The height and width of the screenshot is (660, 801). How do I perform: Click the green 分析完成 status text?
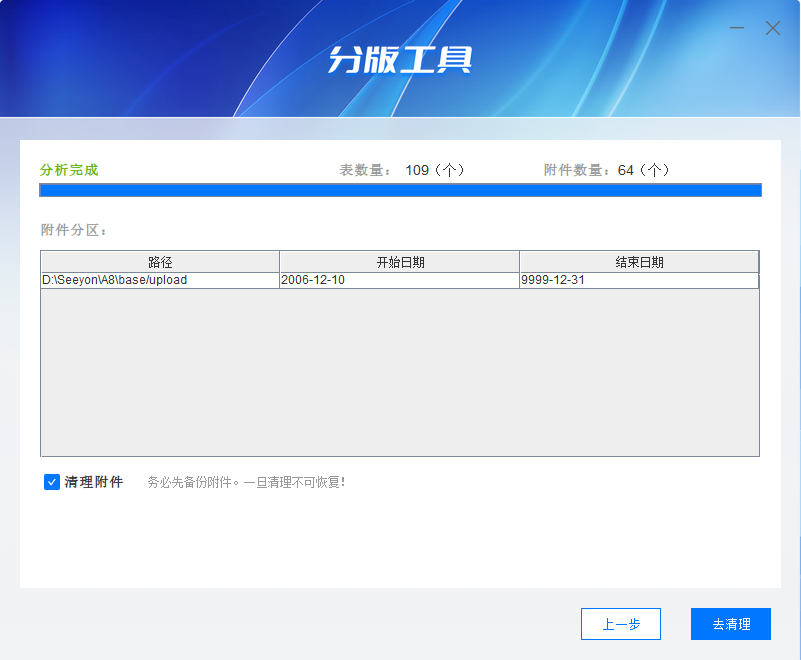[69, 170]
